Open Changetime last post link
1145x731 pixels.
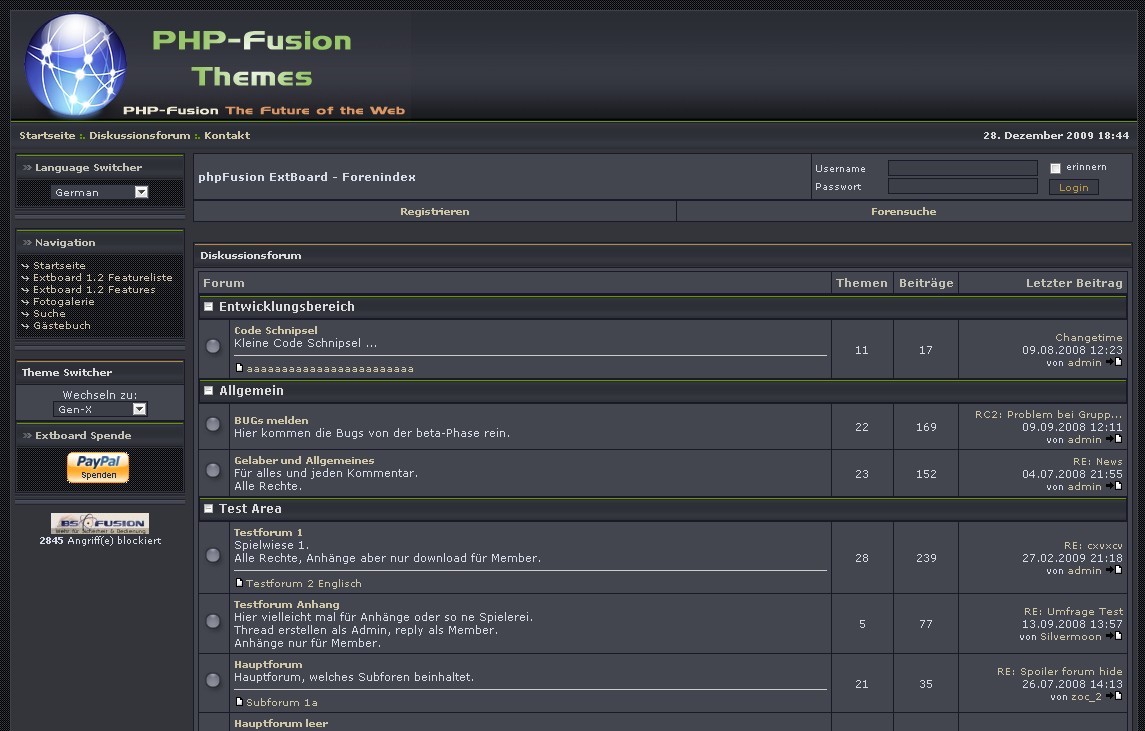[x=1089, y=337]
